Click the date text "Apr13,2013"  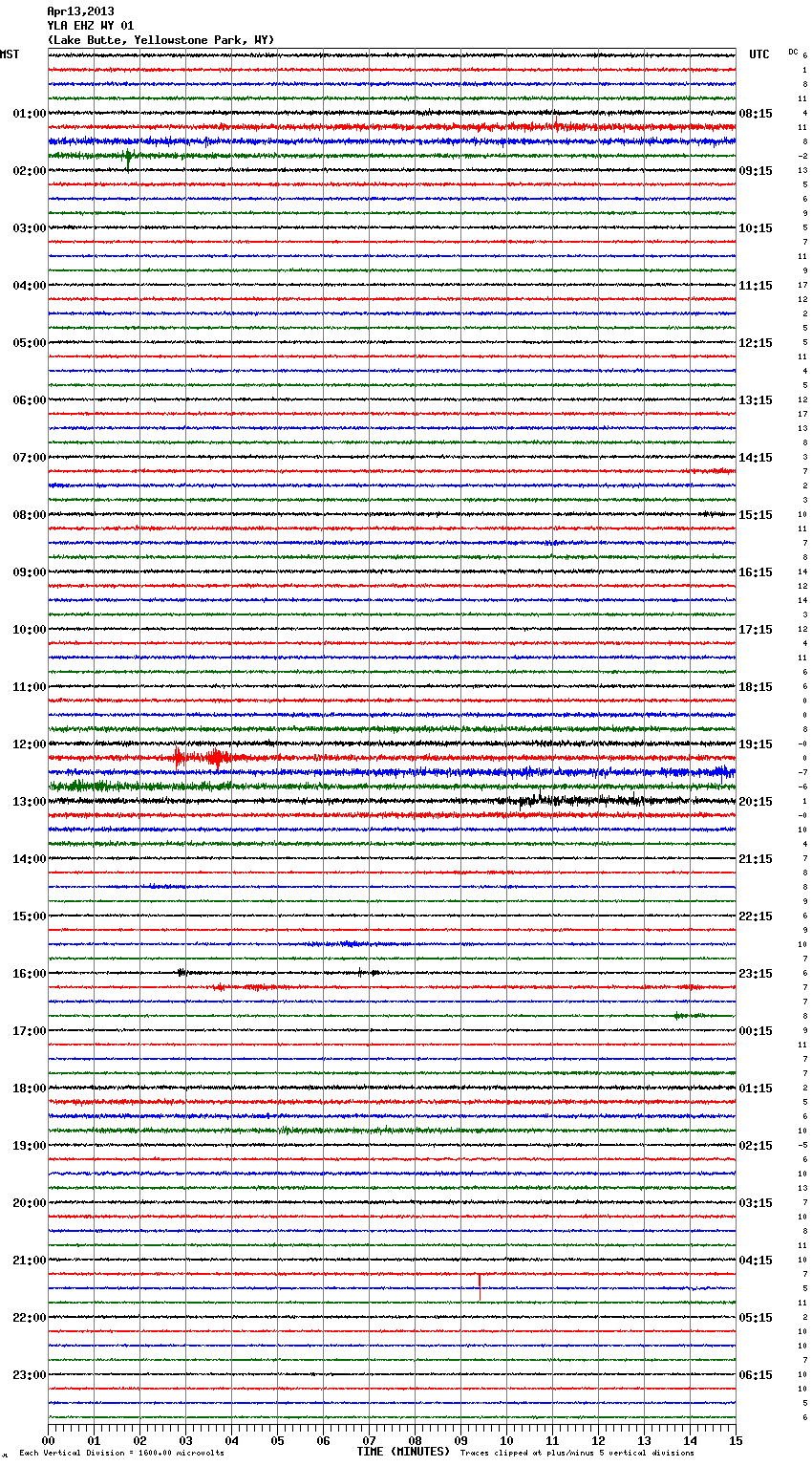click(x=80, y=11)
